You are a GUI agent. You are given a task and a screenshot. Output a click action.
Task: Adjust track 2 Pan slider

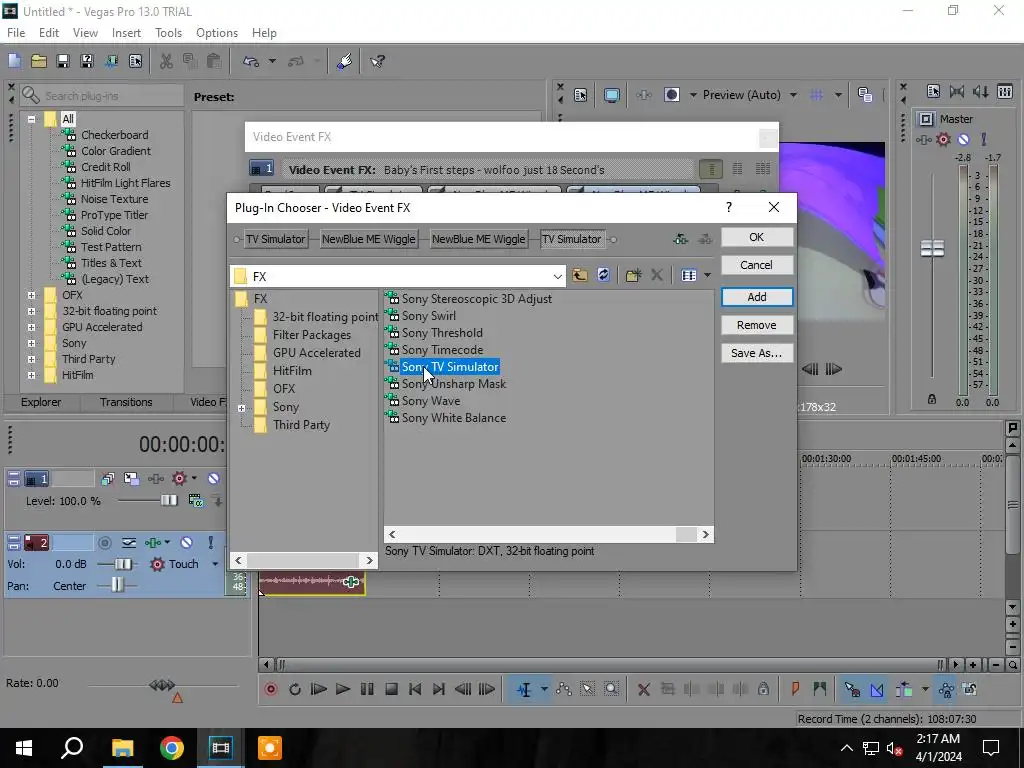coord(117,585)
